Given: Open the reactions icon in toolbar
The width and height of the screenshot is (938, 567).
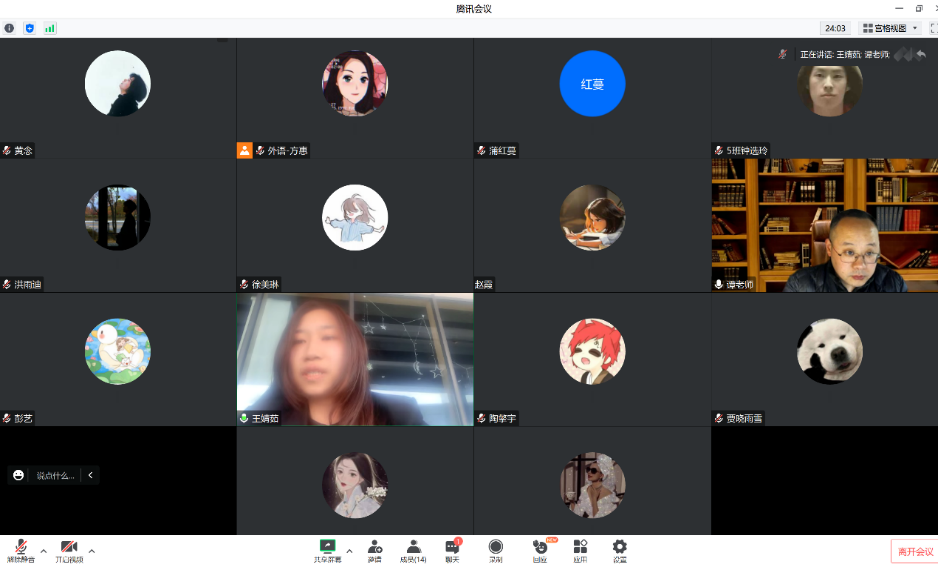Looking at the screenshot, I should coord(540,549).
